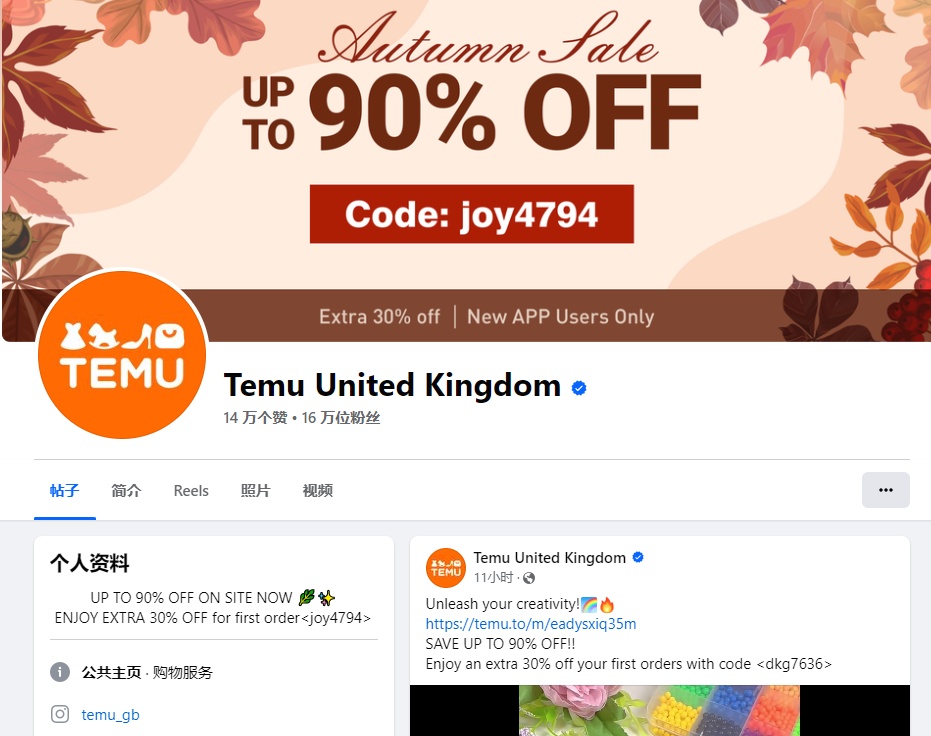Screen dimensions: 931x736
Task: Click the info icon next to 公共主页
Action: tap(60, 672)
